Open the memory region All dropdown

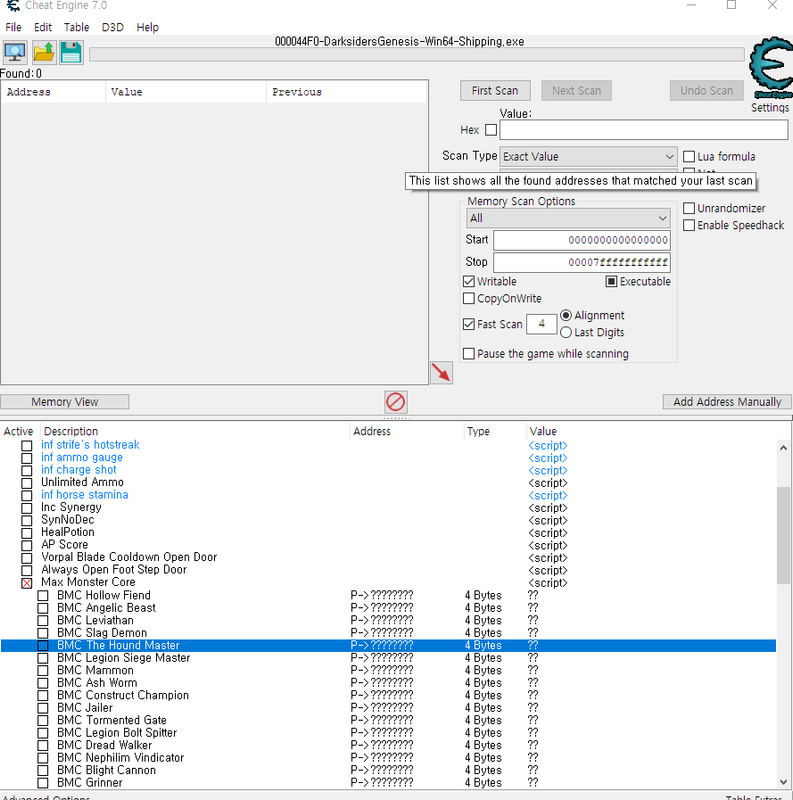click(568, 218)
